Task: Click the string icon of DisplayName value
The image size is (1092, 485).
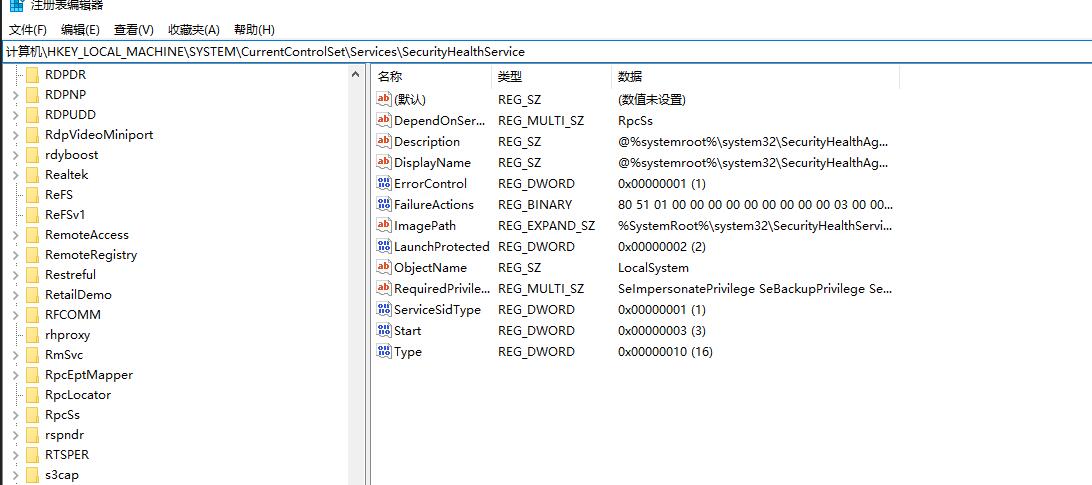Action: (x=384, y=162)
